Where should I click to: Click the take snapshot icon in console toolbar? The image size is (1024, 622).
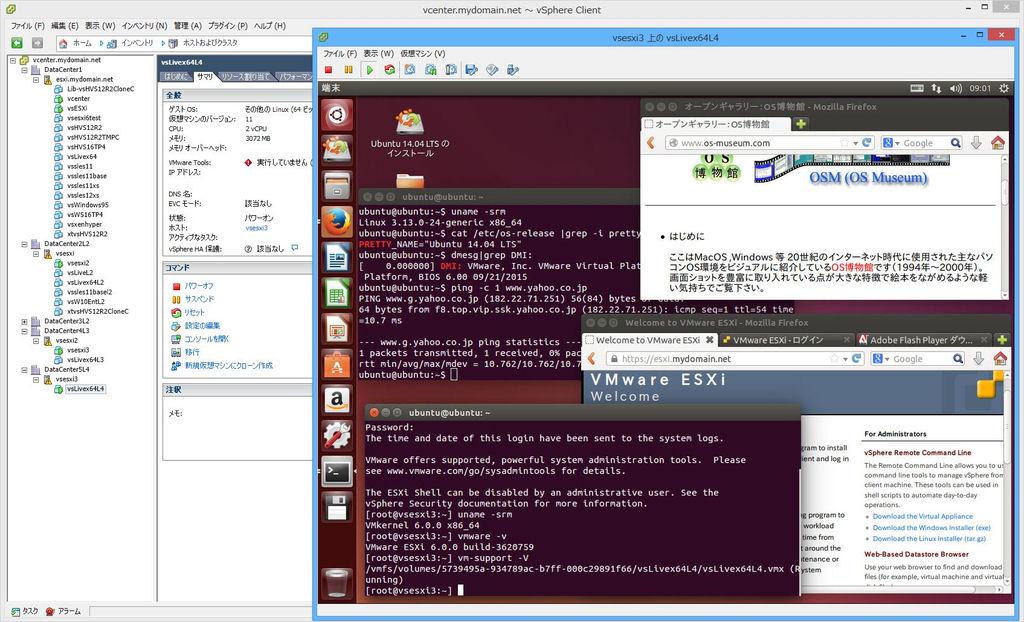pyautogui.click(x=410, y=69)
